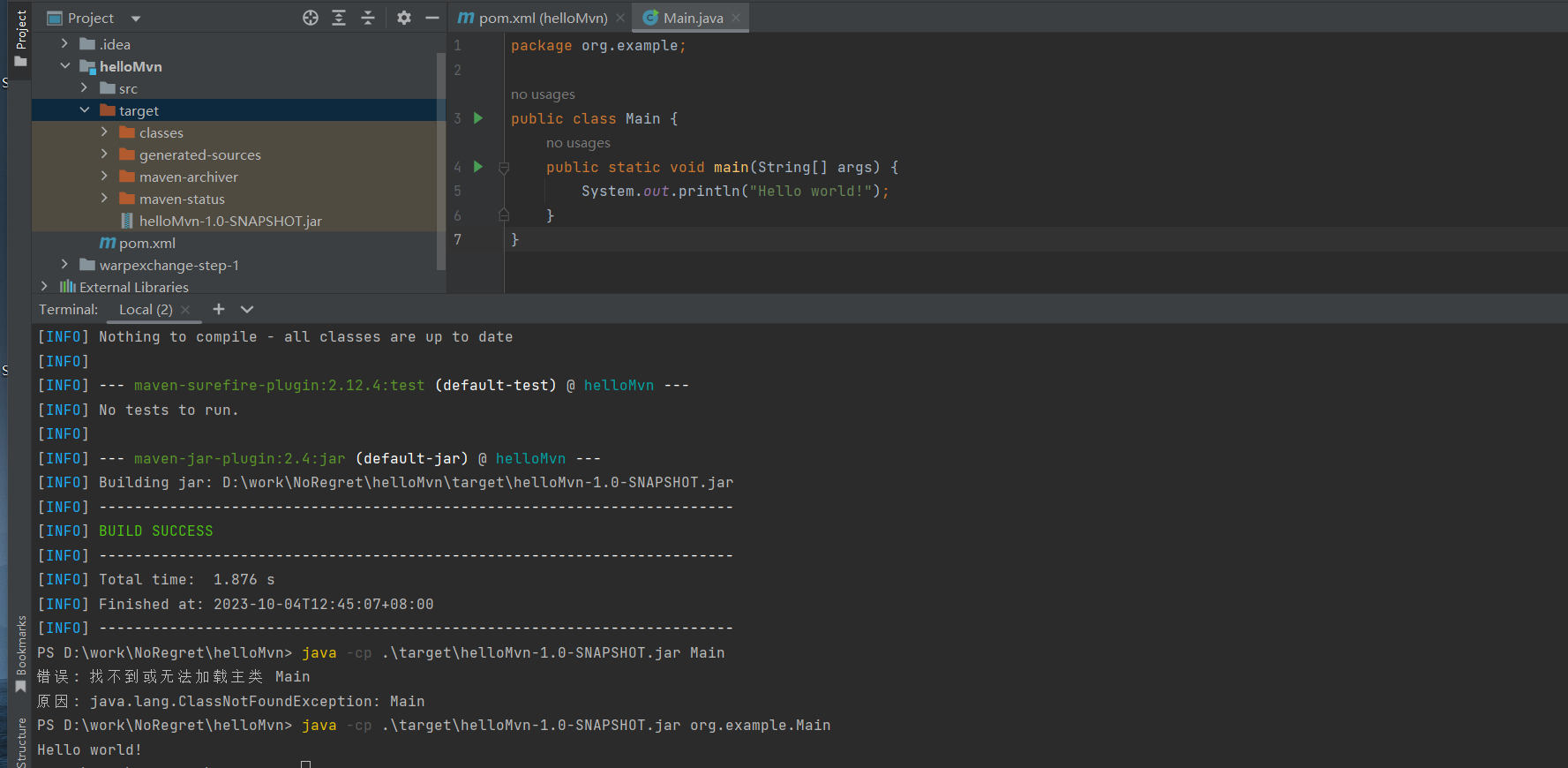Click the 'Nothing to compile' terminal line
Image resolution: width=1568 pixels, height=768 pixels.
pyautogui.click(x=275, y=337)
